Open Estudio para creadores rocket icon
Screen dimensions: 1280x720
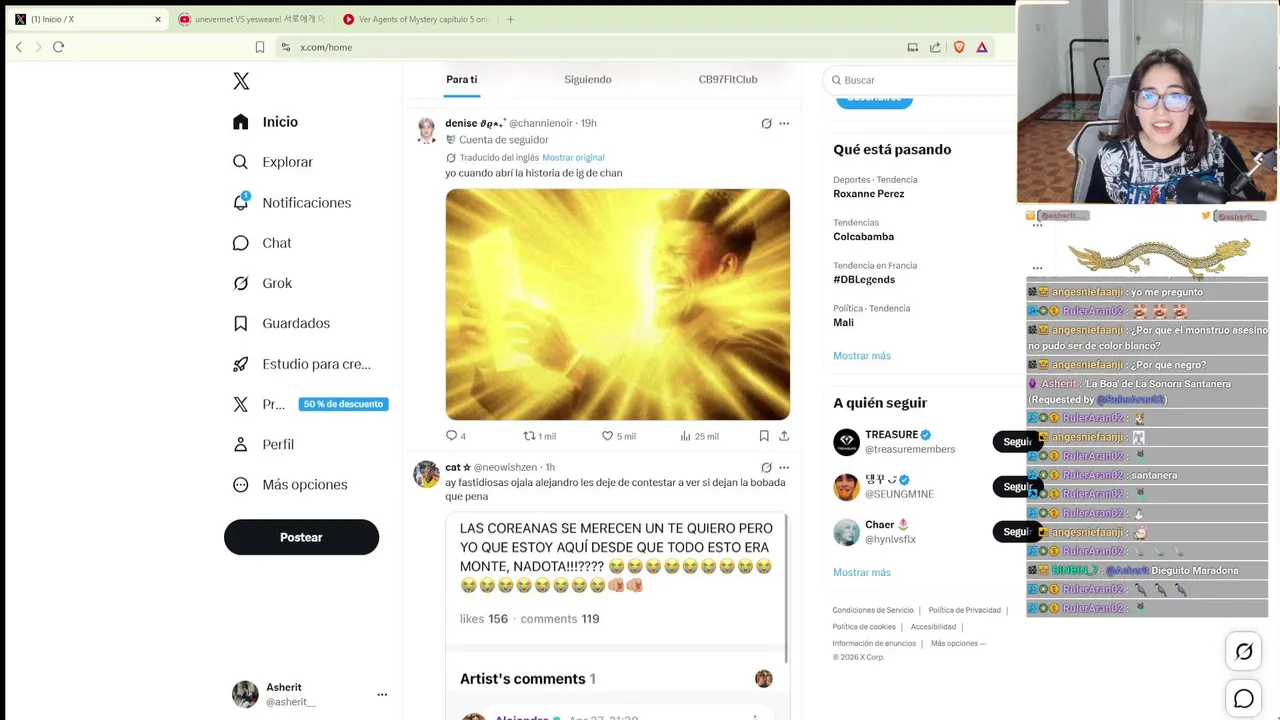[240, 364]
